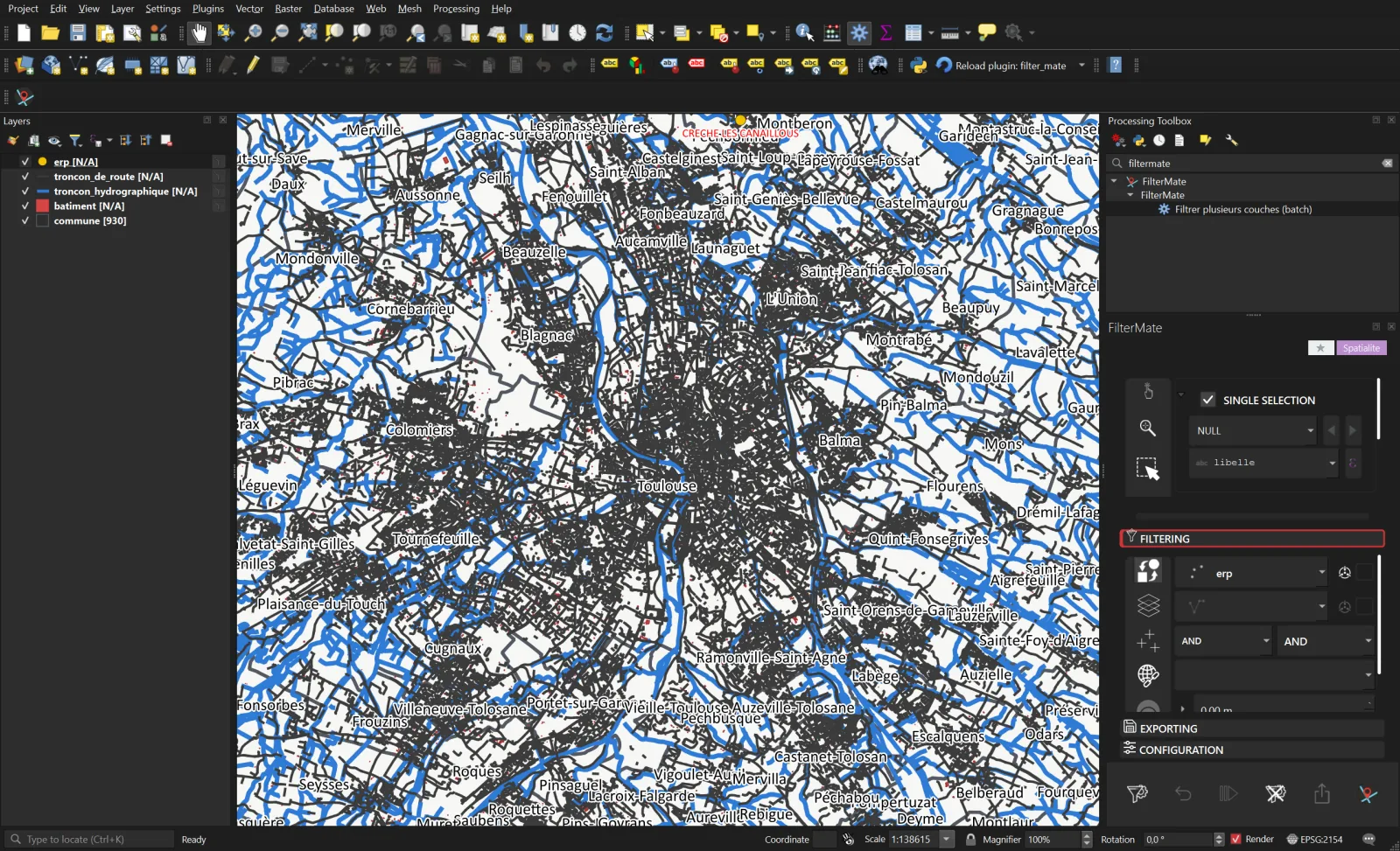Select the Identify Features tool

point(805,33)
